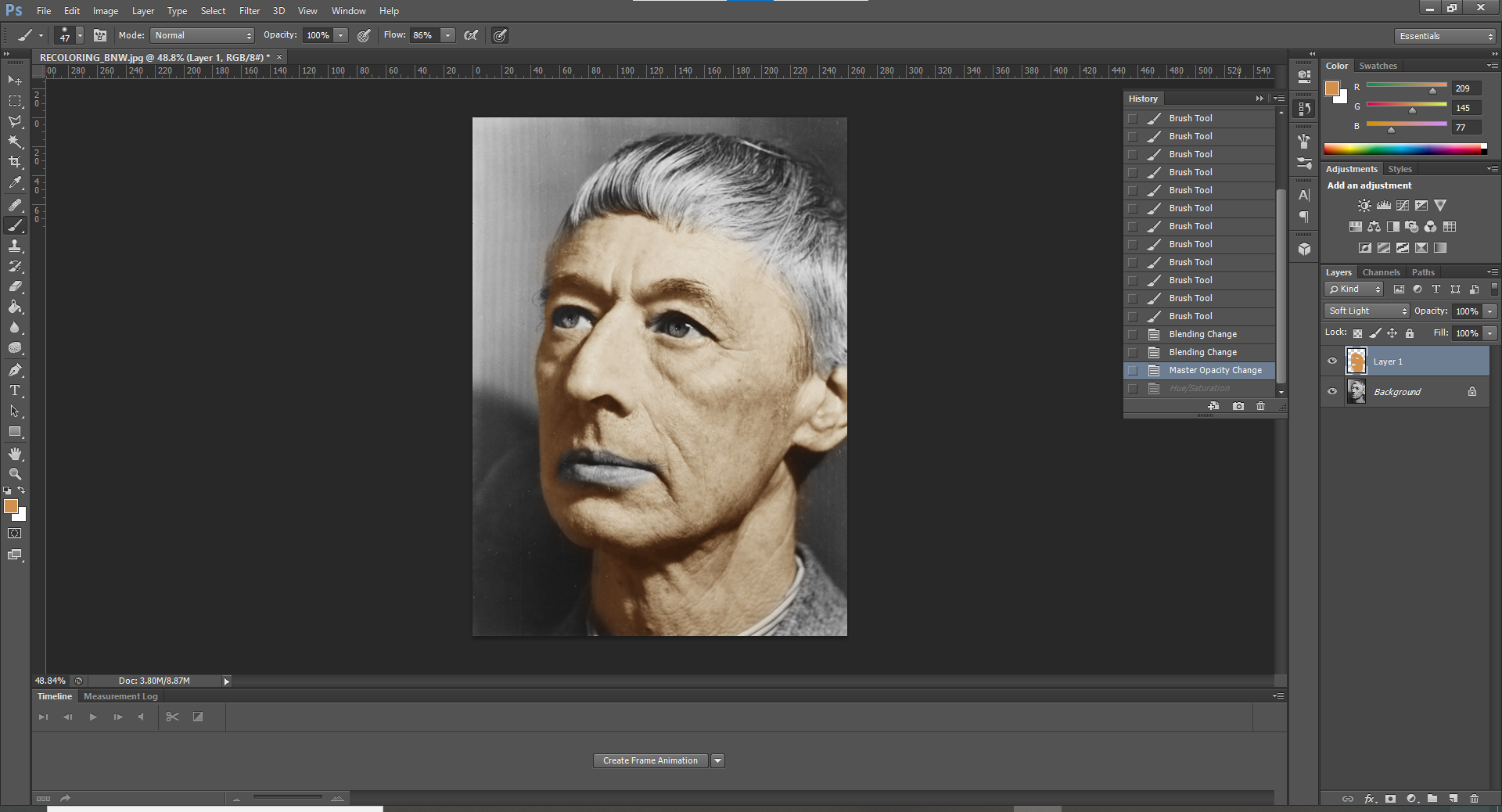Hide Layer 1 visibility eye
The height and width of the screenshot is (812, 1502).
[x=1332, y=361]
